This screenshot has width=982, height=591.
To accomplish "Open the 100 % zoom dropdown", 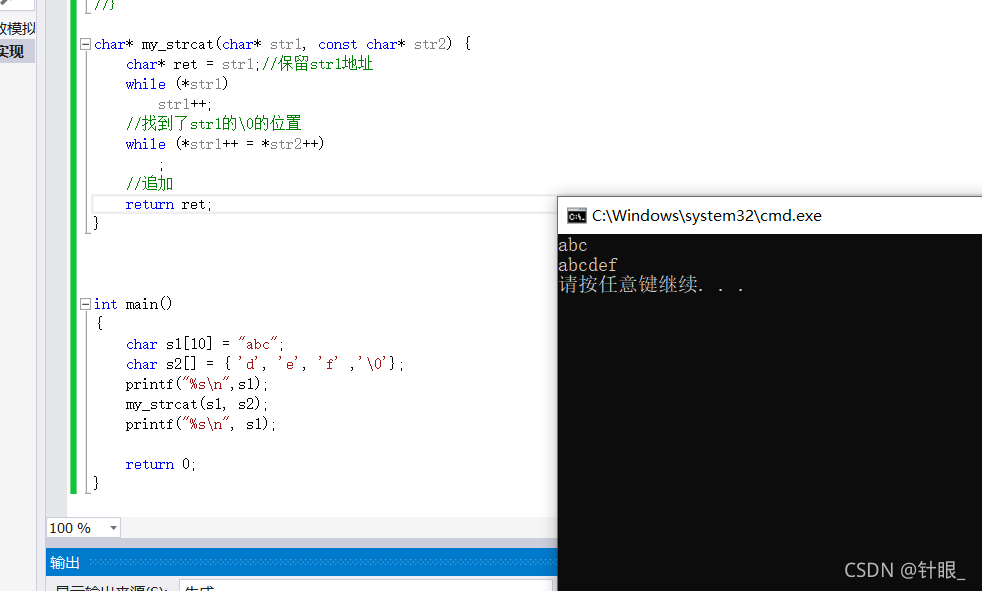I will 113,528.
